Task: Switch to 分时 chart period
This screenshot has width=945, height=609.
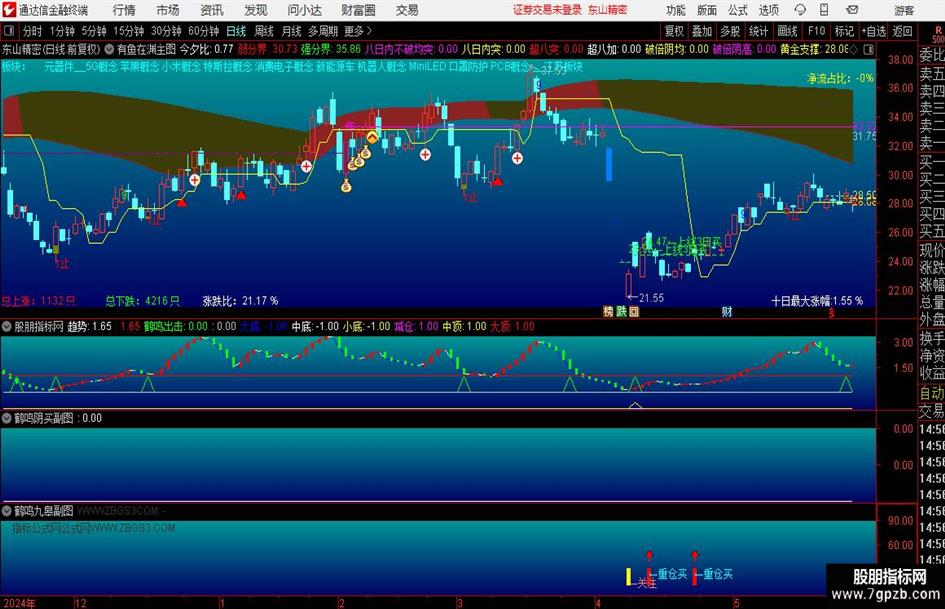Action: [x=32, y=31]
